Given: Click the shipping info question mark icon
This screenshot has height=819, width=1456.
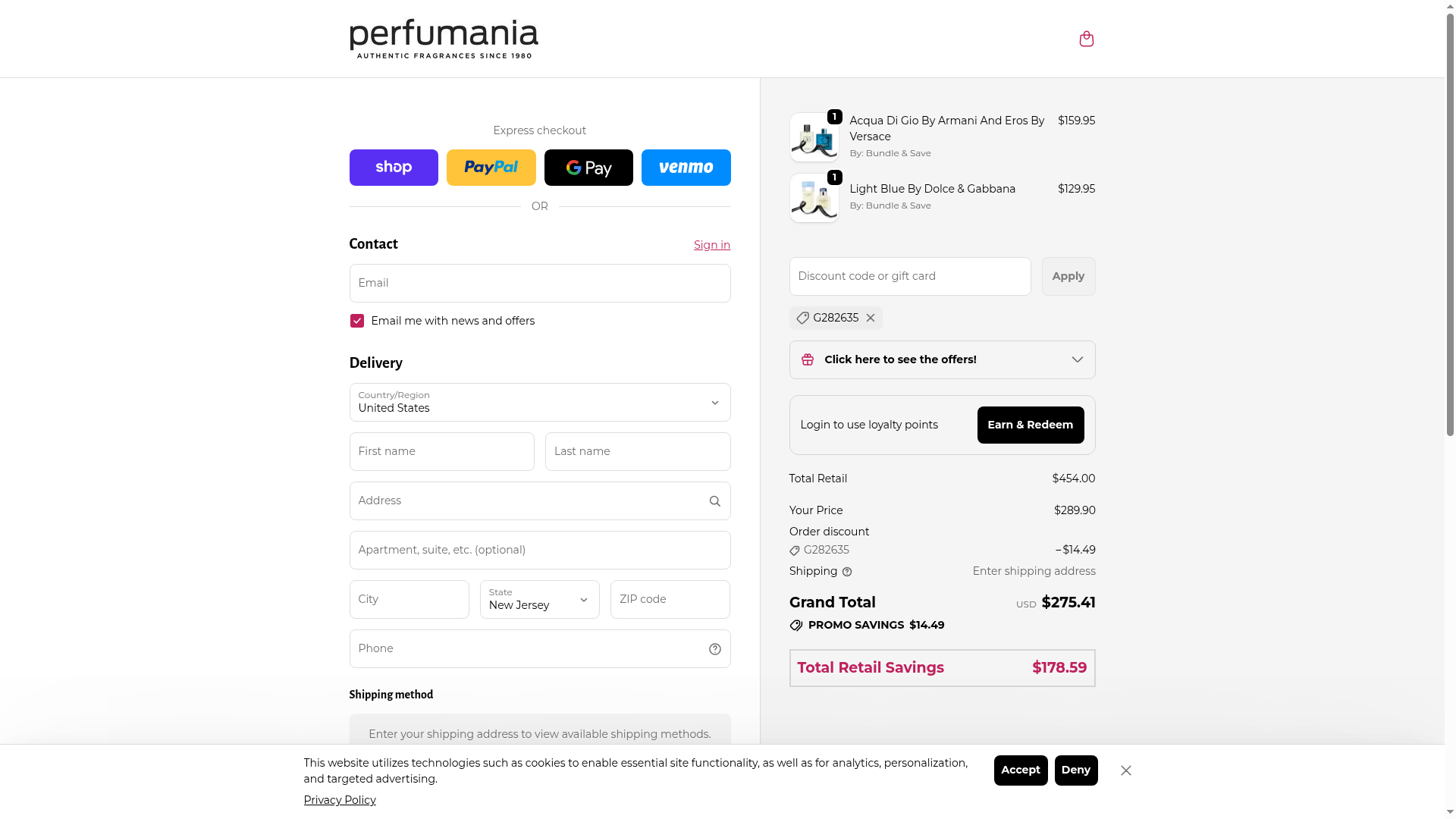Looking at the screenshot, I should [847, 572].
